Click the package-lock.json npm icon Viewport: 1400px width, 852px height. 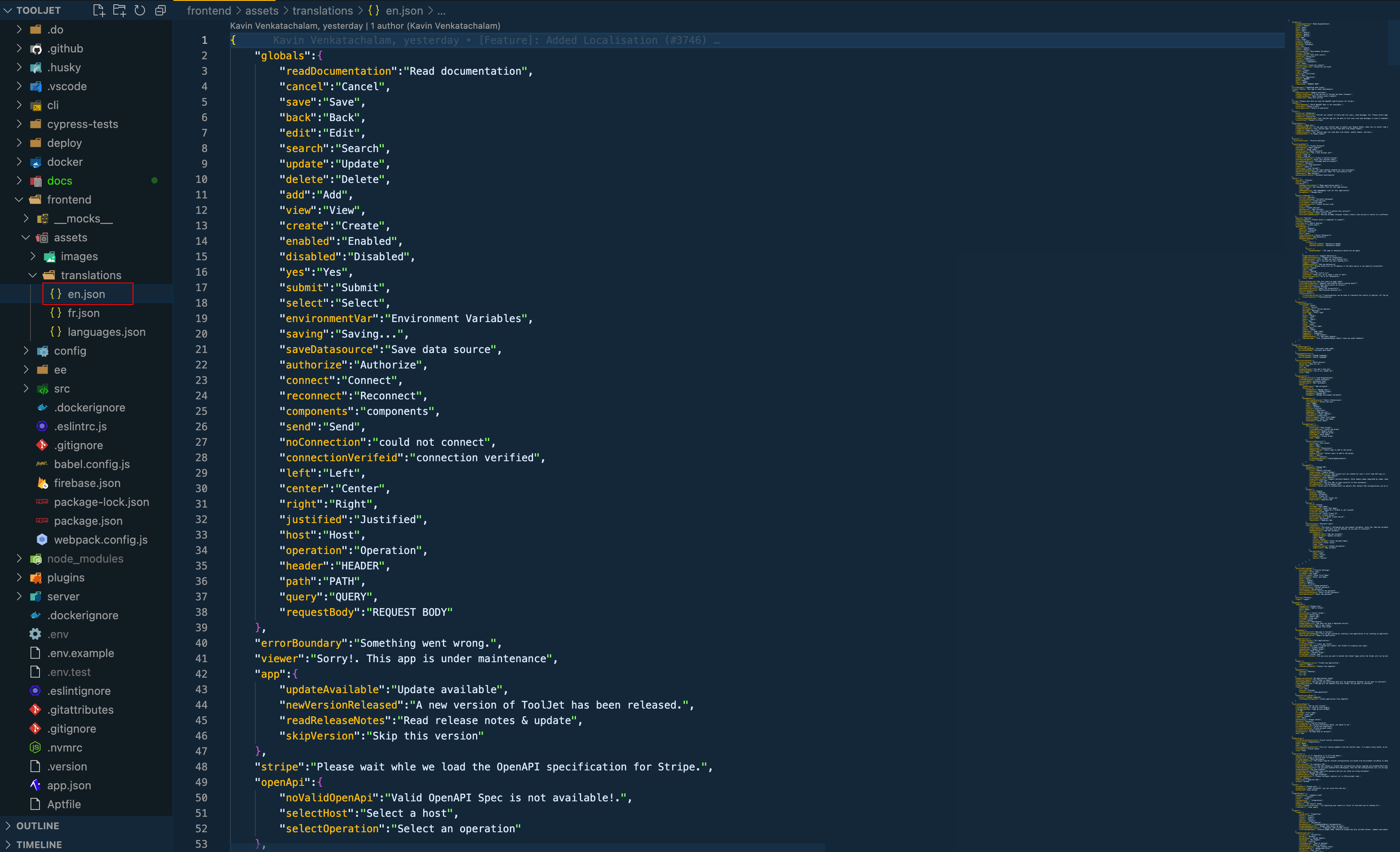coord(42,502)
